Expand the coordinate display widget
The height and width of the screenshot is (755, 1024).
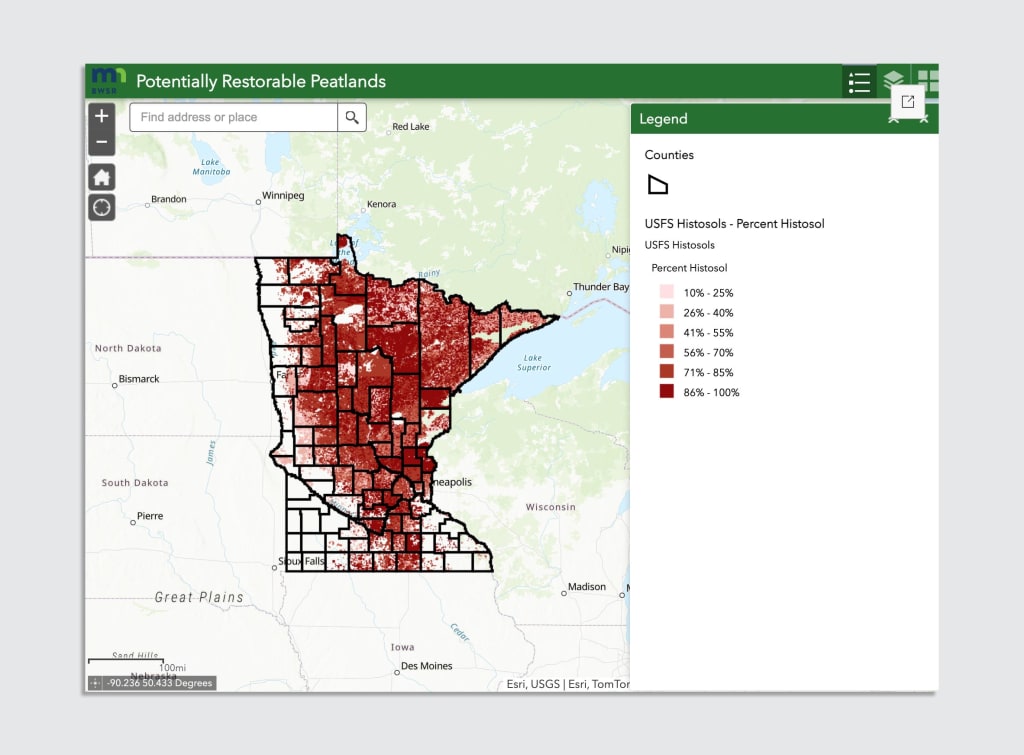[93, 682]
